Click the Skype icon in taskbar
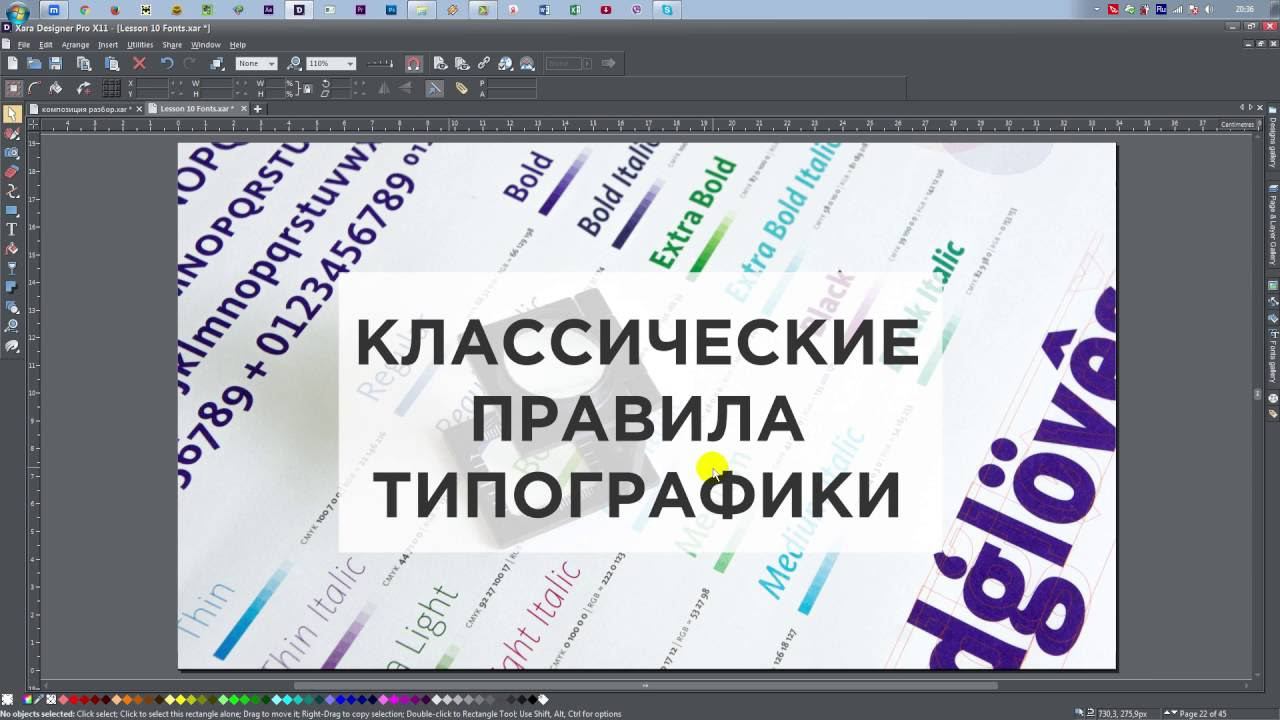 (x=667, y=10)
